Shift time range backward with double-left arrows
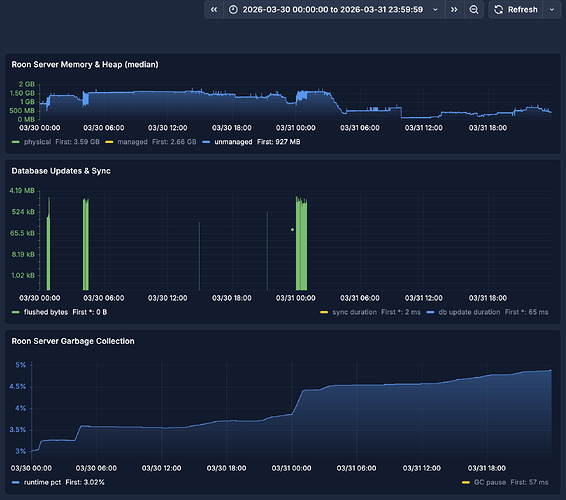 [214, 10]
